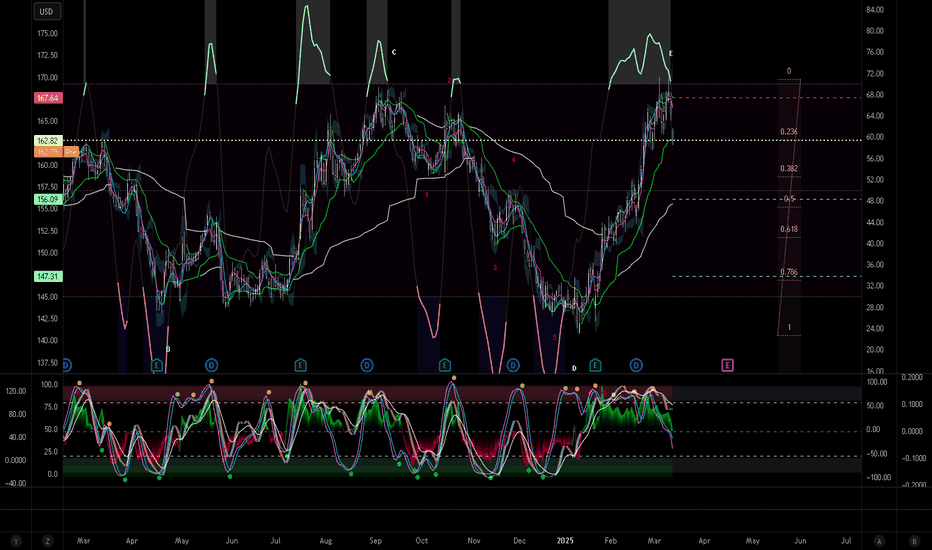This screenshot has width=932, height=550.
Task: Select the green 156.09 price label
Action: click(x=48, y=200)
